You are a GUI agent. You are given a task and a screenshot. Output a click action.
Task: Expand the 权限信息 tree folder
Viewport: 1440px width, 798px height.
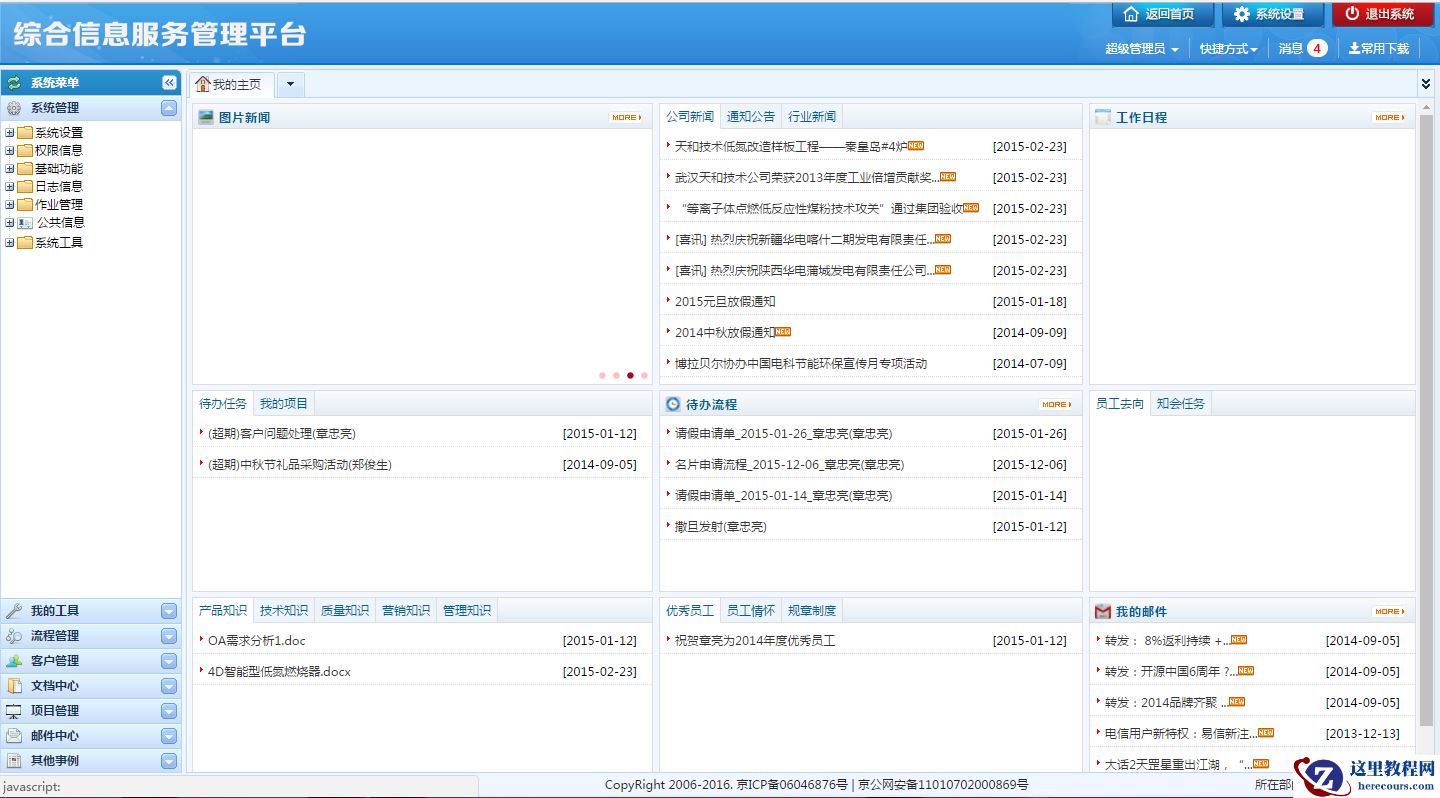tap(10, 151)
